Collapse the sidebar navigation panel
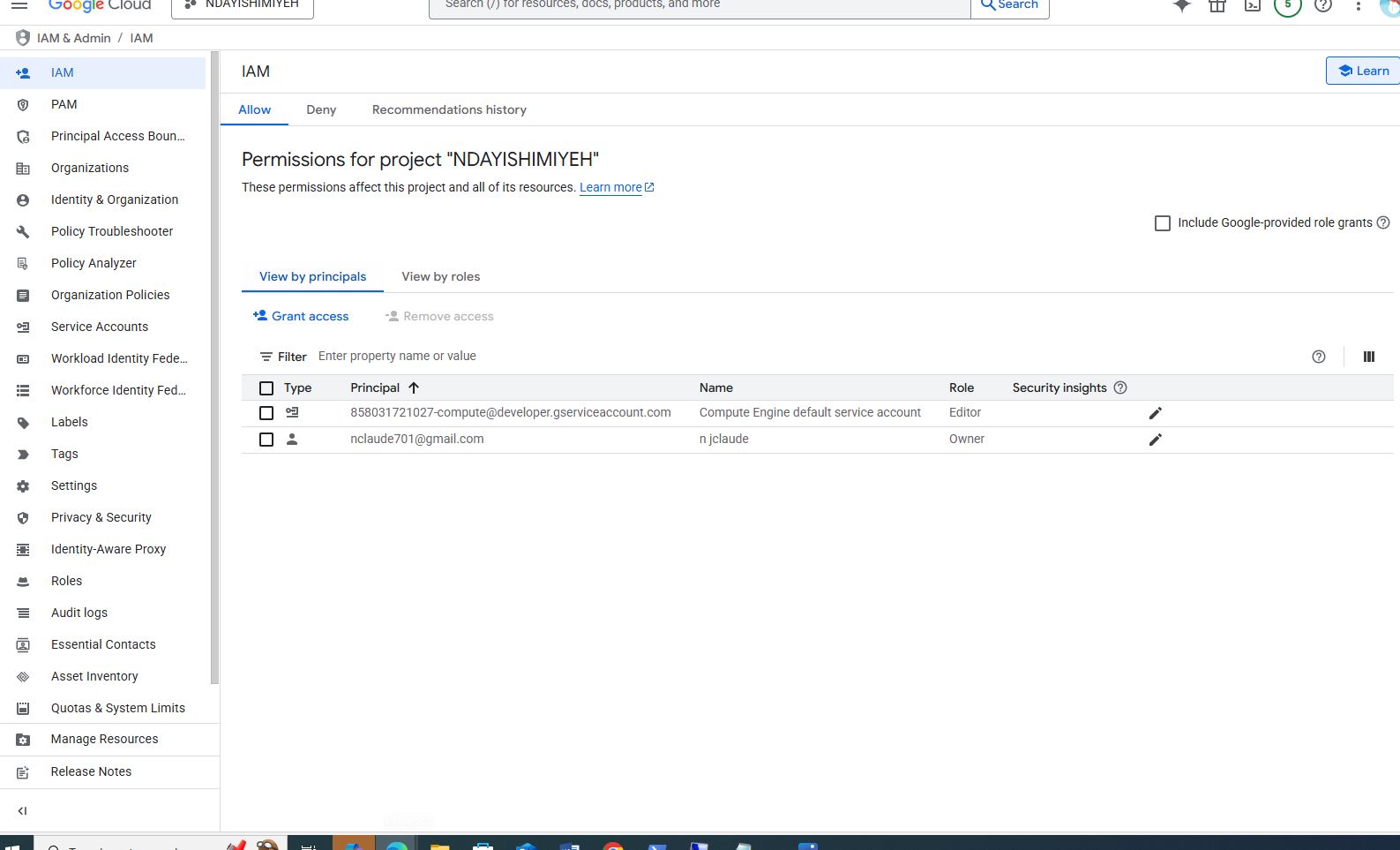The width and height of the screenshot is (1400, 850). (x=23, y=810)
